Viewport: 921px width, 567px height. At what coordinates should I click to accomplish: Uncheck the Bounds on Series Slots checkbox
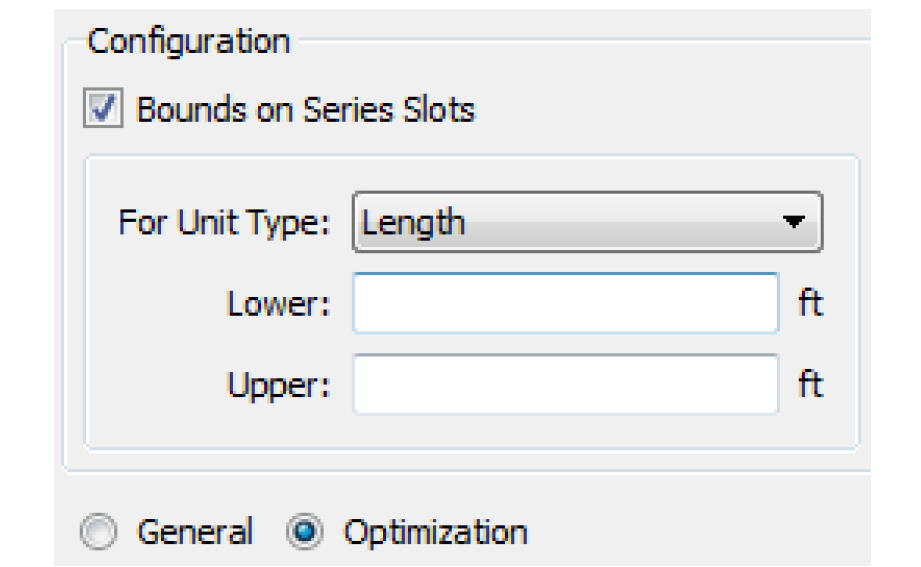(x=106, y=109)
